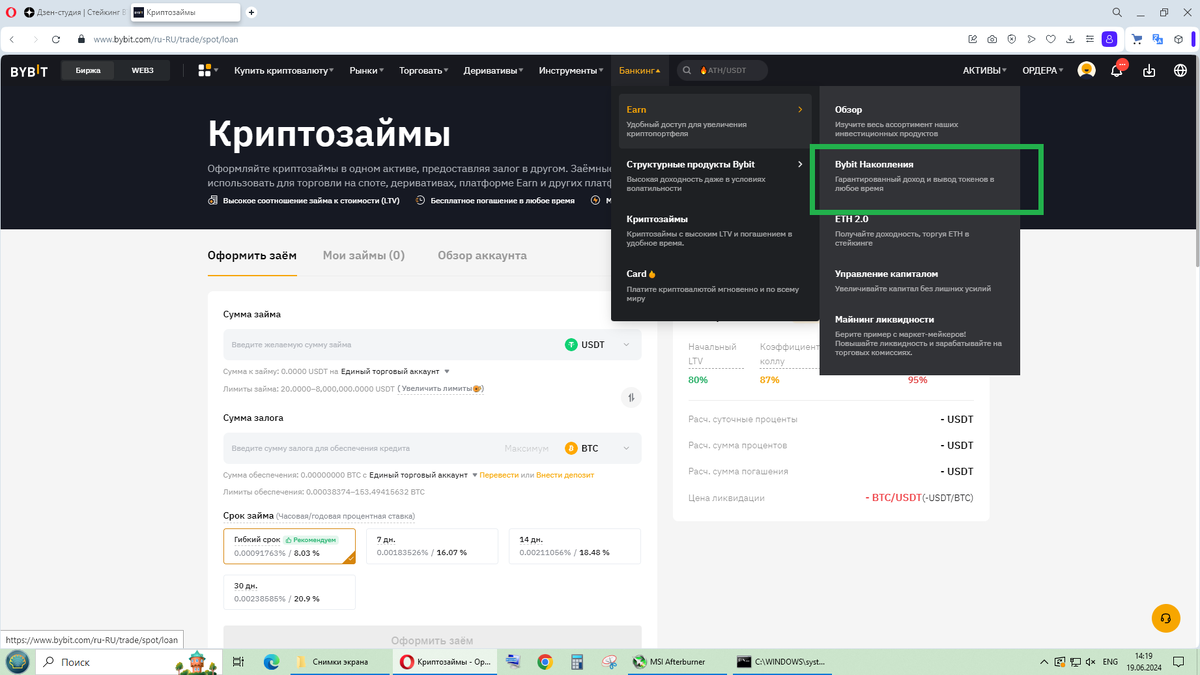Switch to the WEB3 mode toggle
Viewport: 1200px width, 675px height.
(141, 71)
